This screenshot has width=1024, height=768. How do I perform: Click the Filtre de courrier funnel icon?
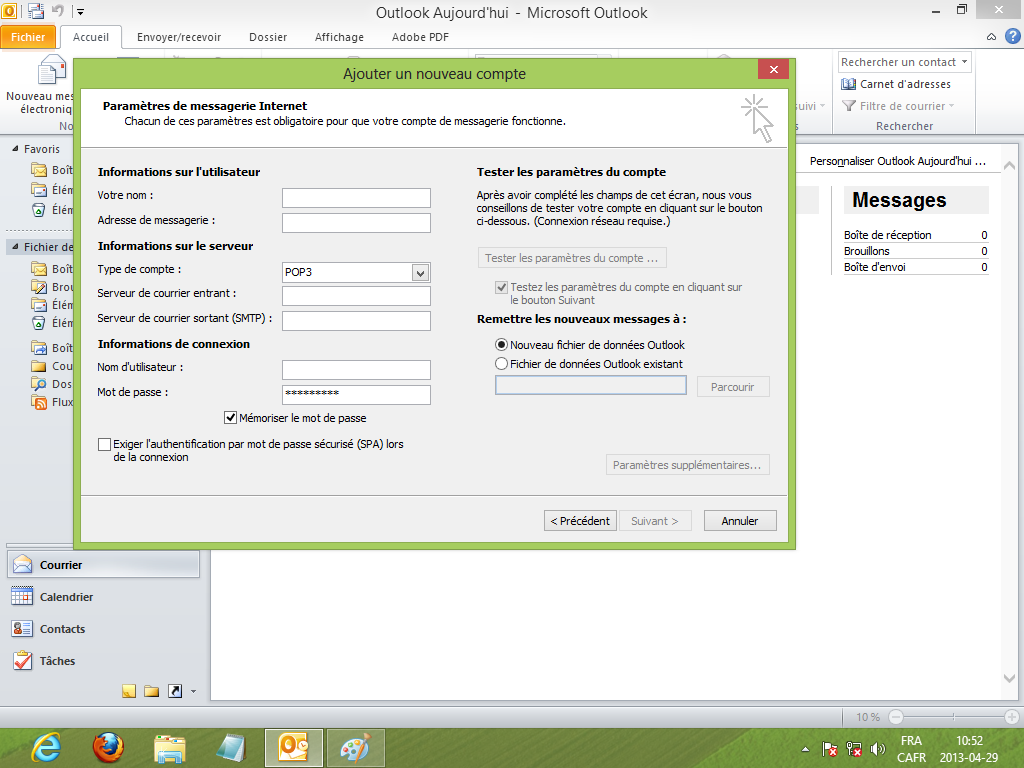[848, 106]
